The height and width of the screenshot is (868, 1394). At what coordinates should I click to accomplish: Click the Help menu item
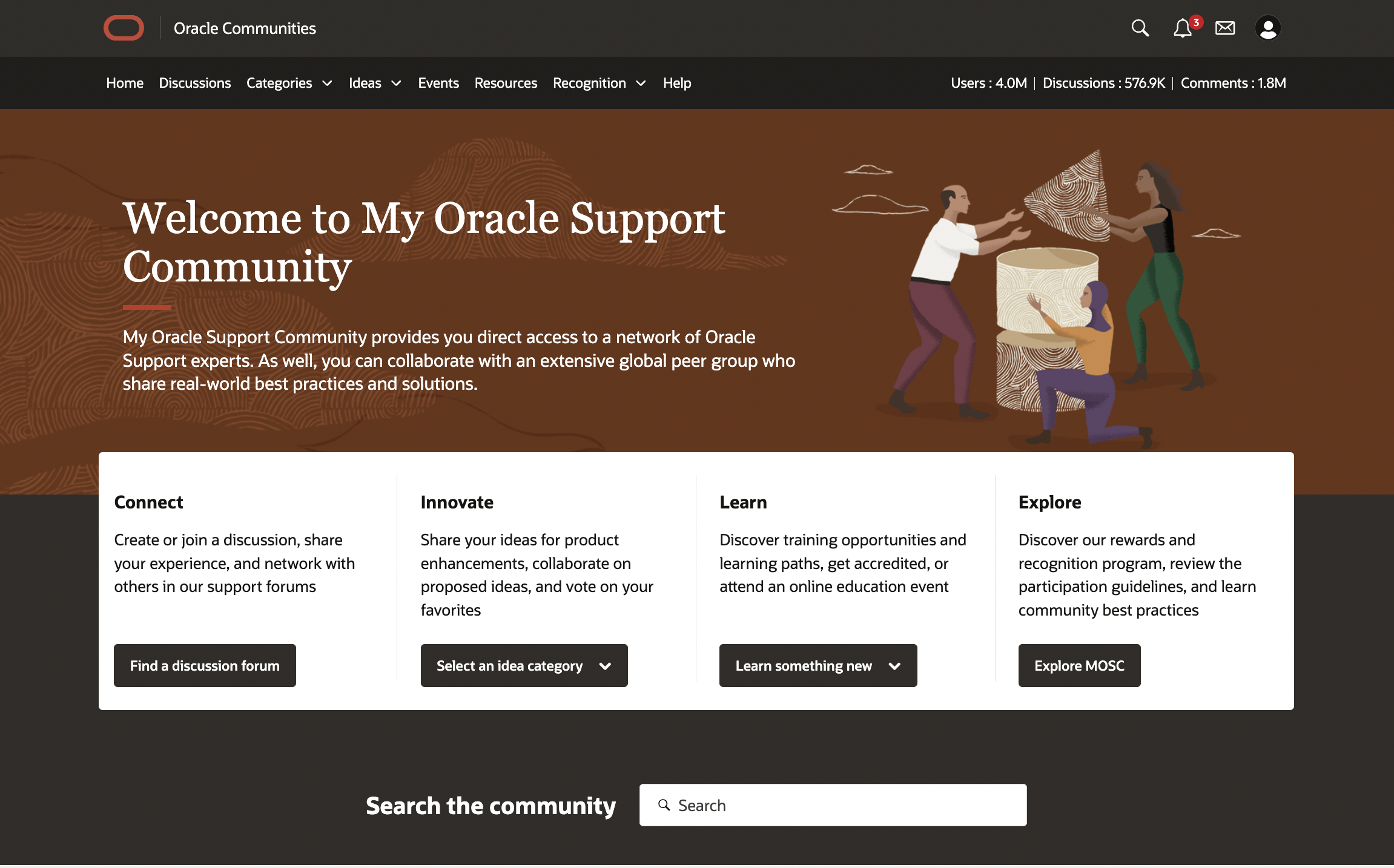click(x=676, y=83)
